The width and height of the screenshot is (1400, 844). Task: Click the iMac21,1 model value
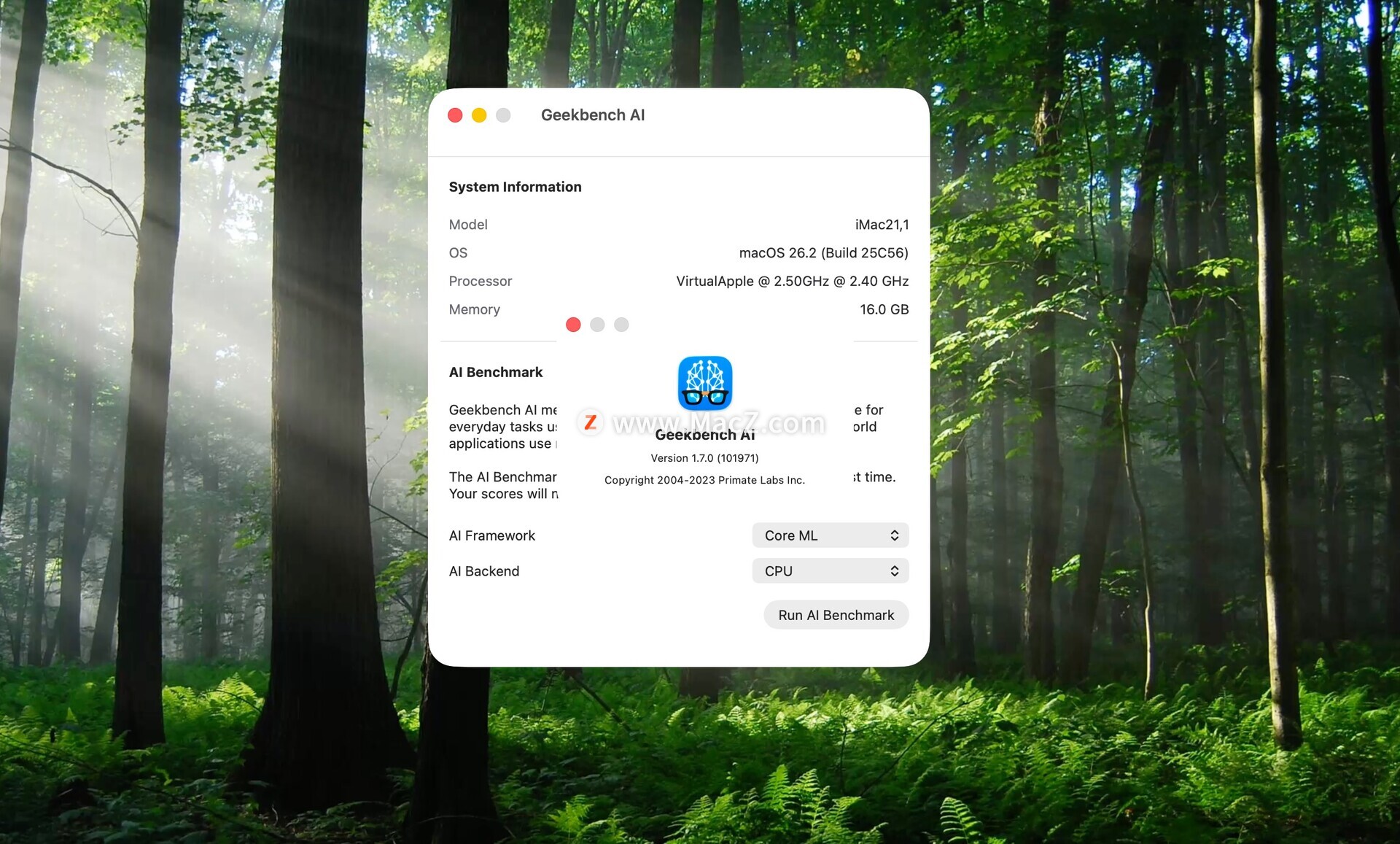click(x=882, y=225)
